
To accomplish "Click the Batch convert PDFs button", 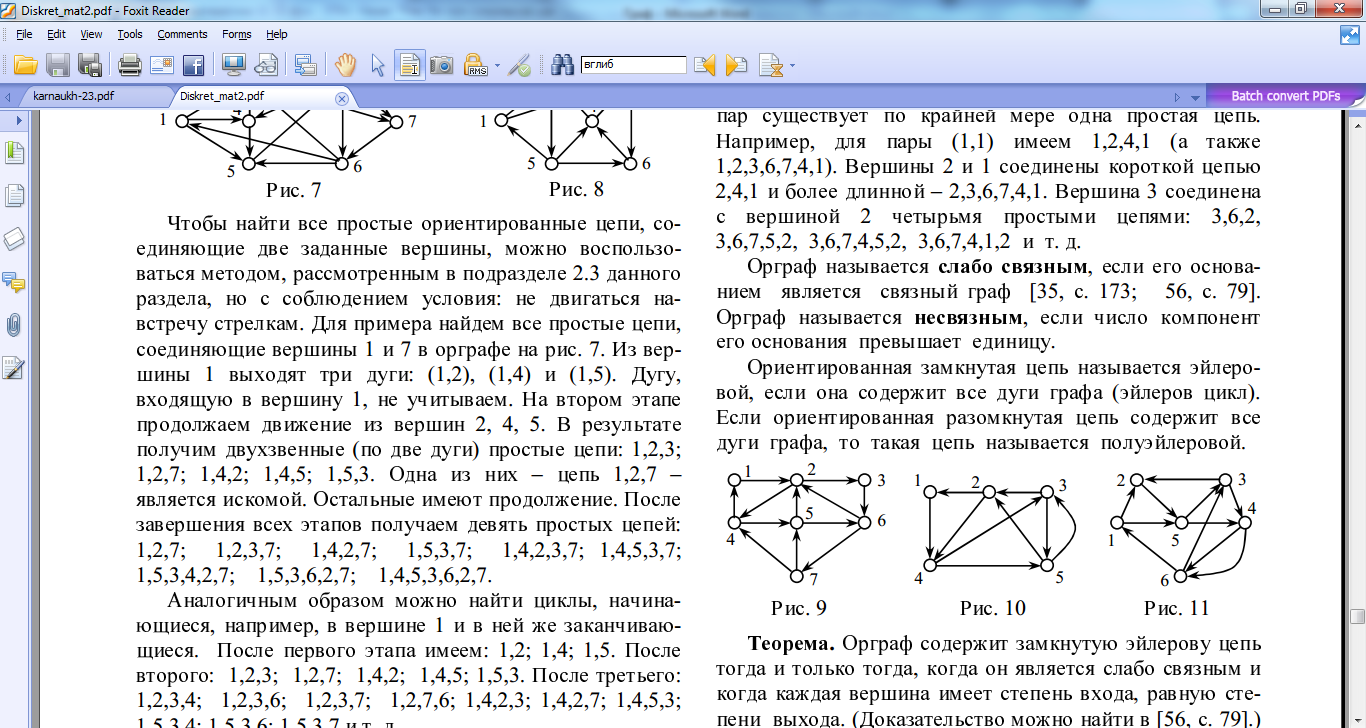I will point(1285,96).
